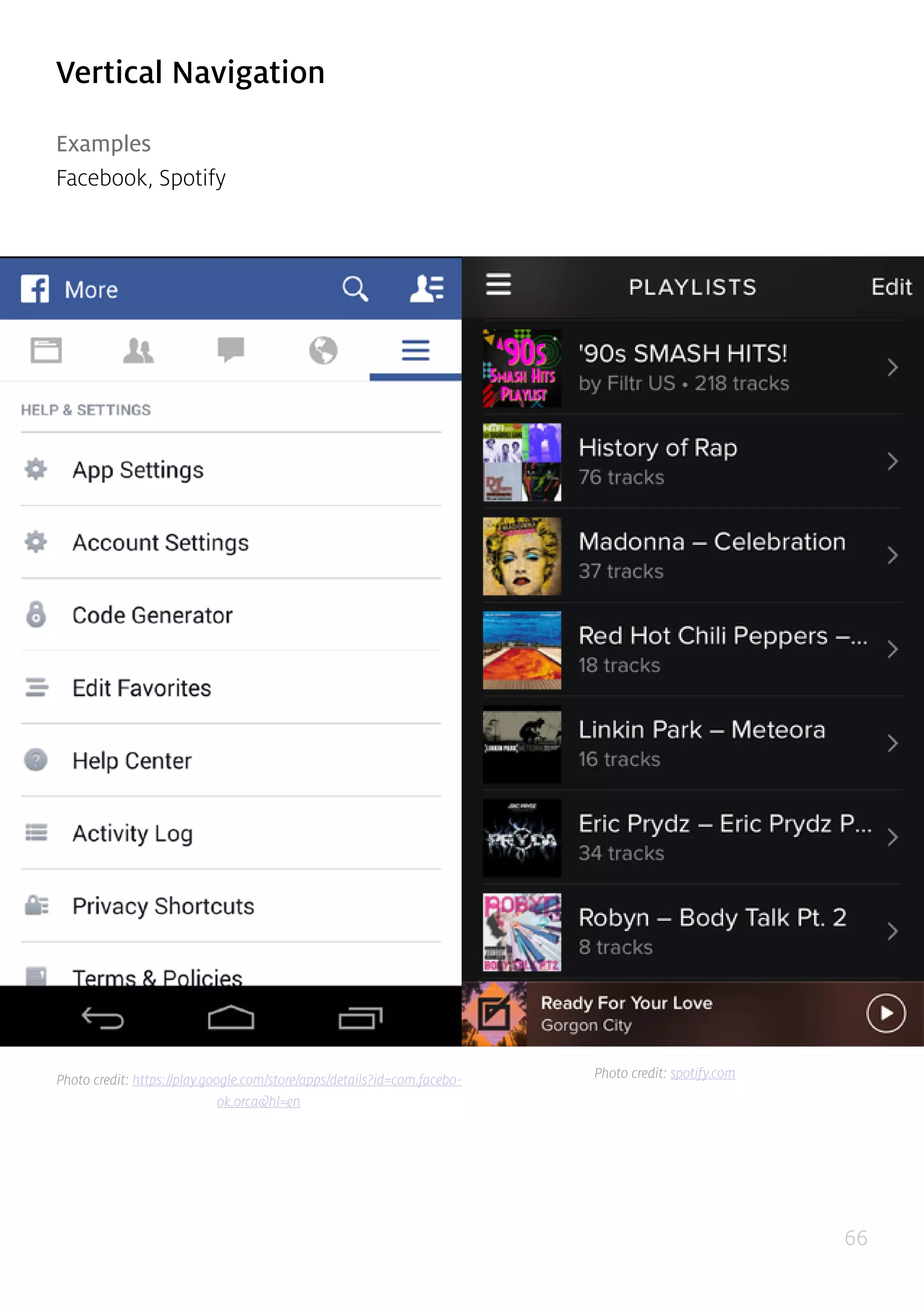This screenshot has width=924, height=1307.
Task: Open the Spotify hamburger menu
Action: 499,285
